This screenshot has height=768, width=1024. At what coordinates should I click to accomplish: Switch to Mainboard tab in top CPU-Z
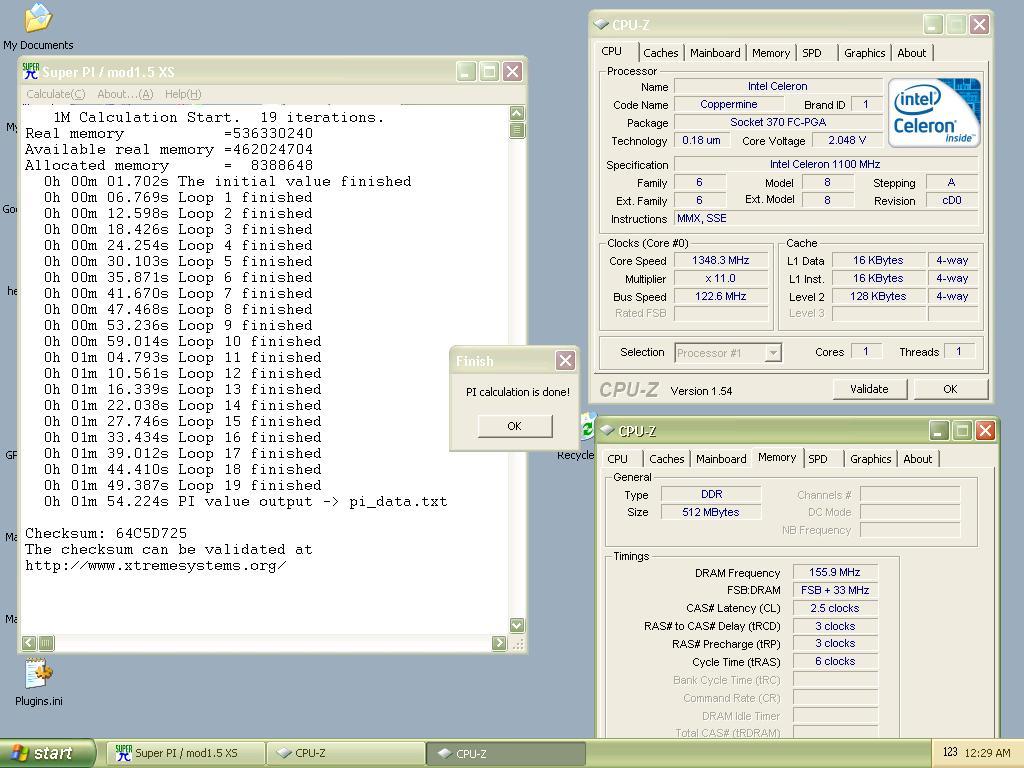715,53
